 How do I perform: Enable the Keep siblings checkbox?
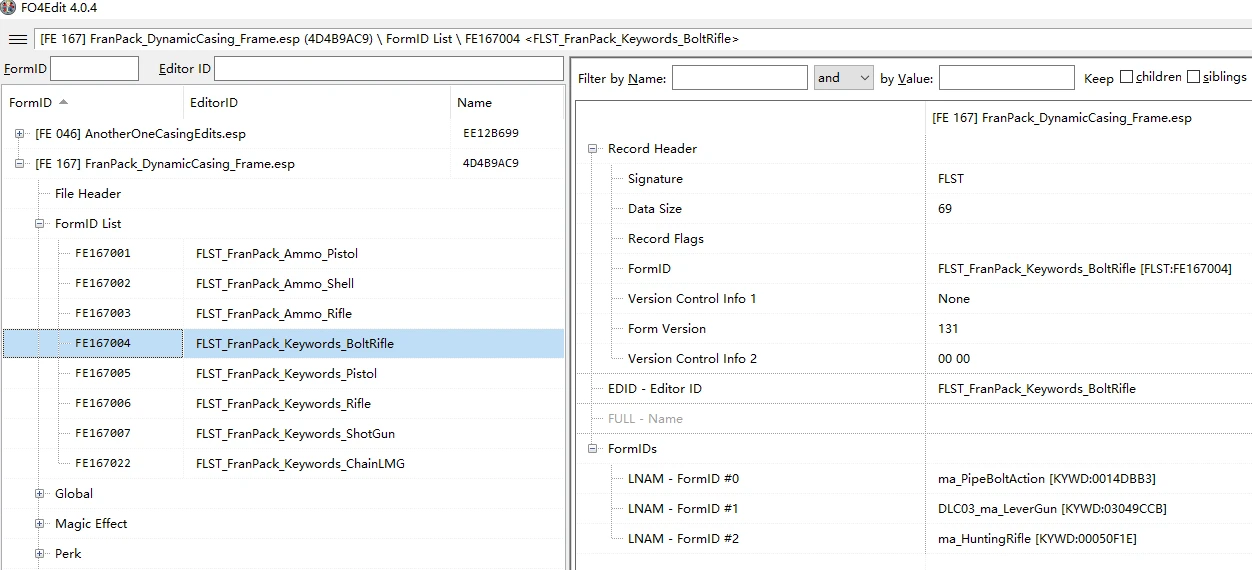coord(1193,77)
